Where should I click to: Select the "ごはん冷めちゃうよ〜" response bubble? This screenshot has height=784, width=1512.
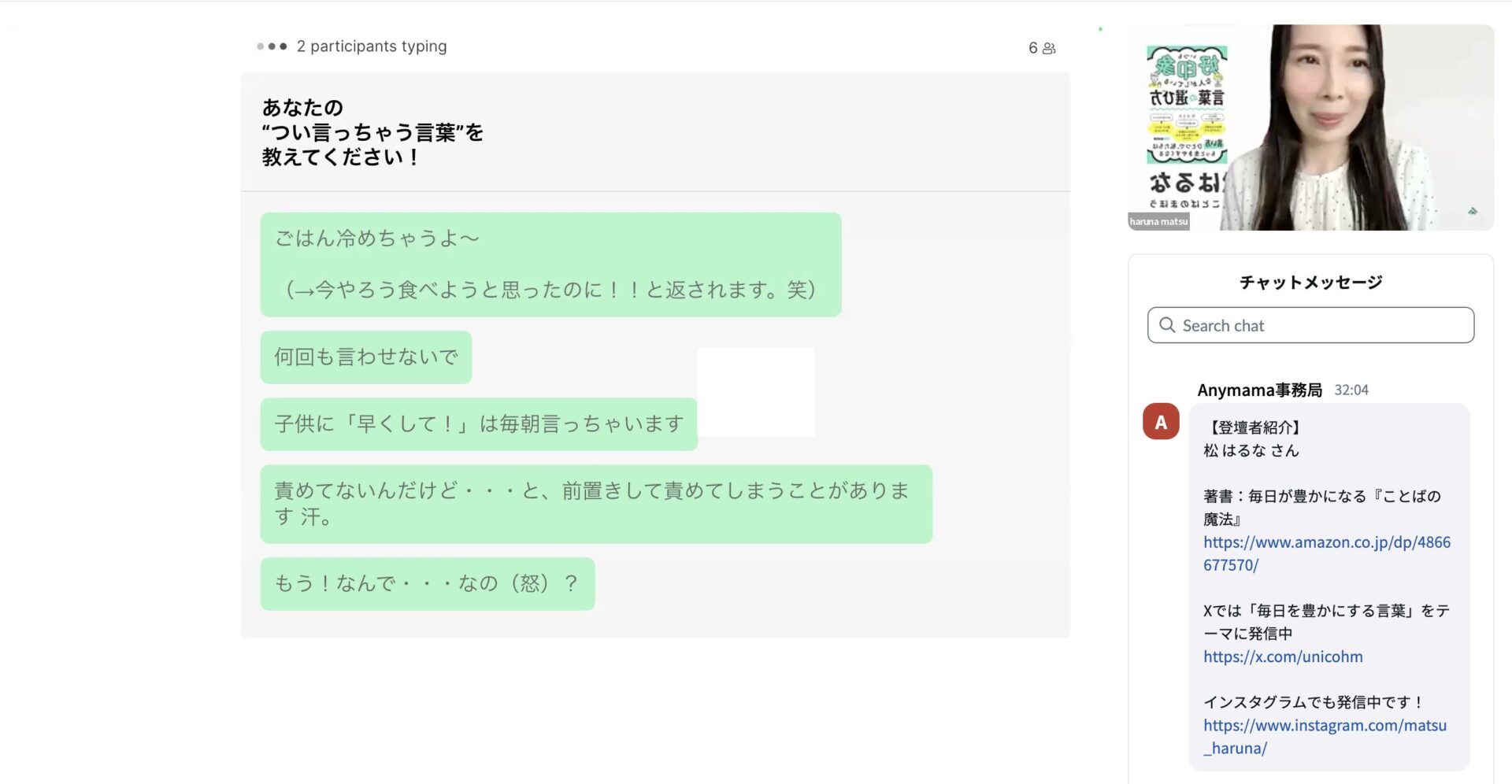[x=550, y=264]
